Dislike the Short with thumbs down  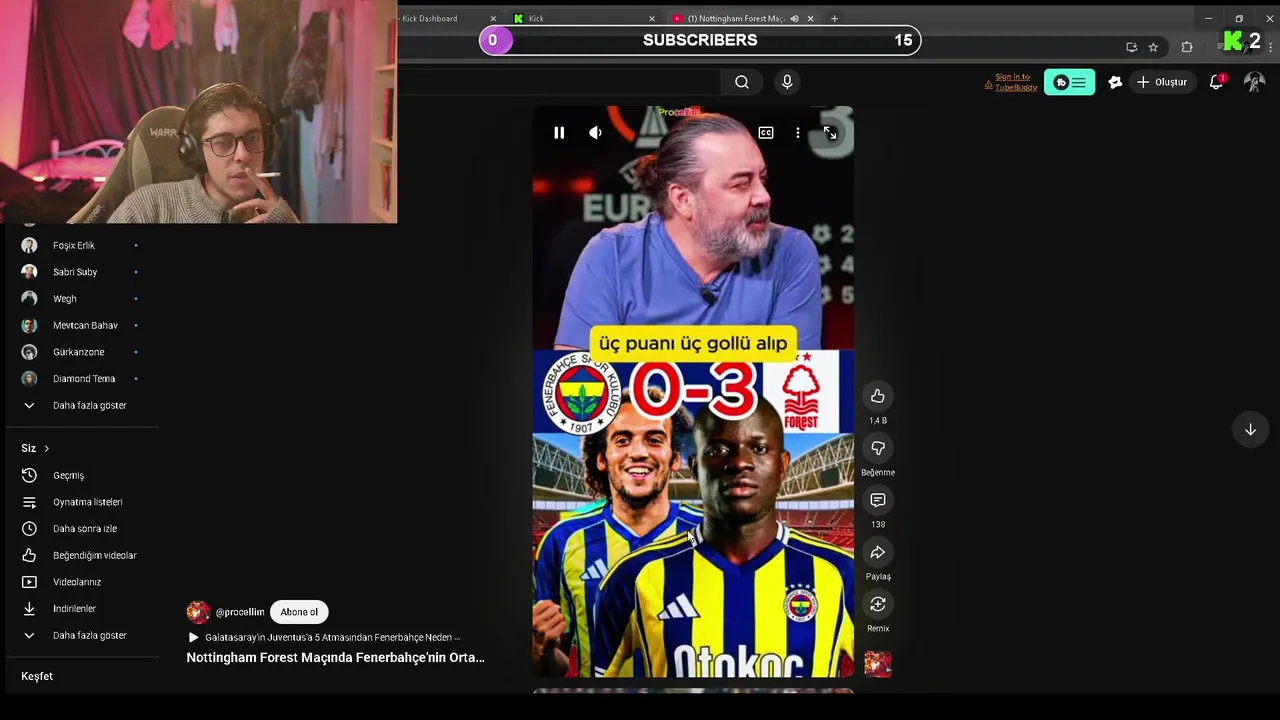pyautogui.click(x=877, y=448)
